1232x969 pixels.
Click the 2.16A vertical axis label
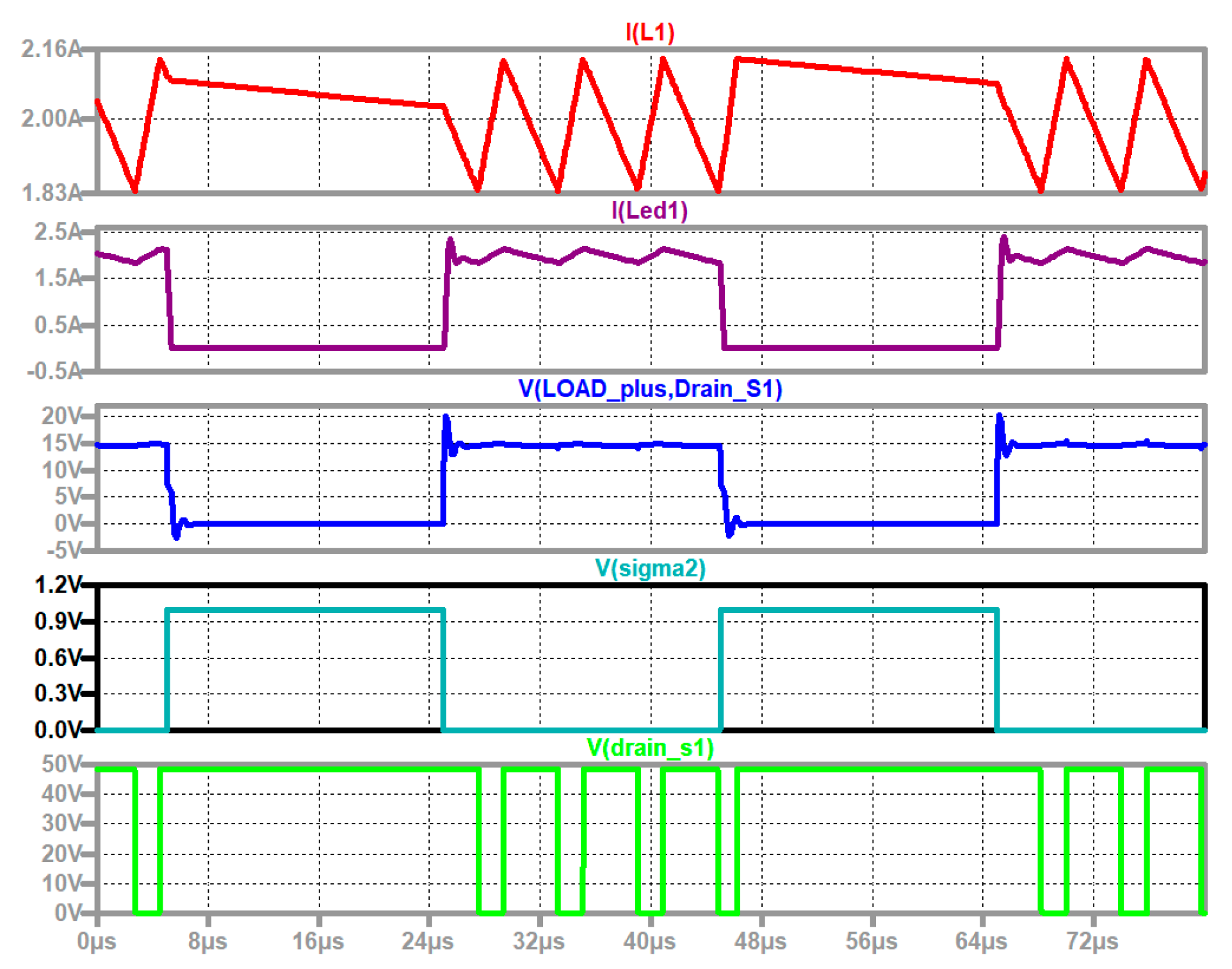[x=51, y=49]
